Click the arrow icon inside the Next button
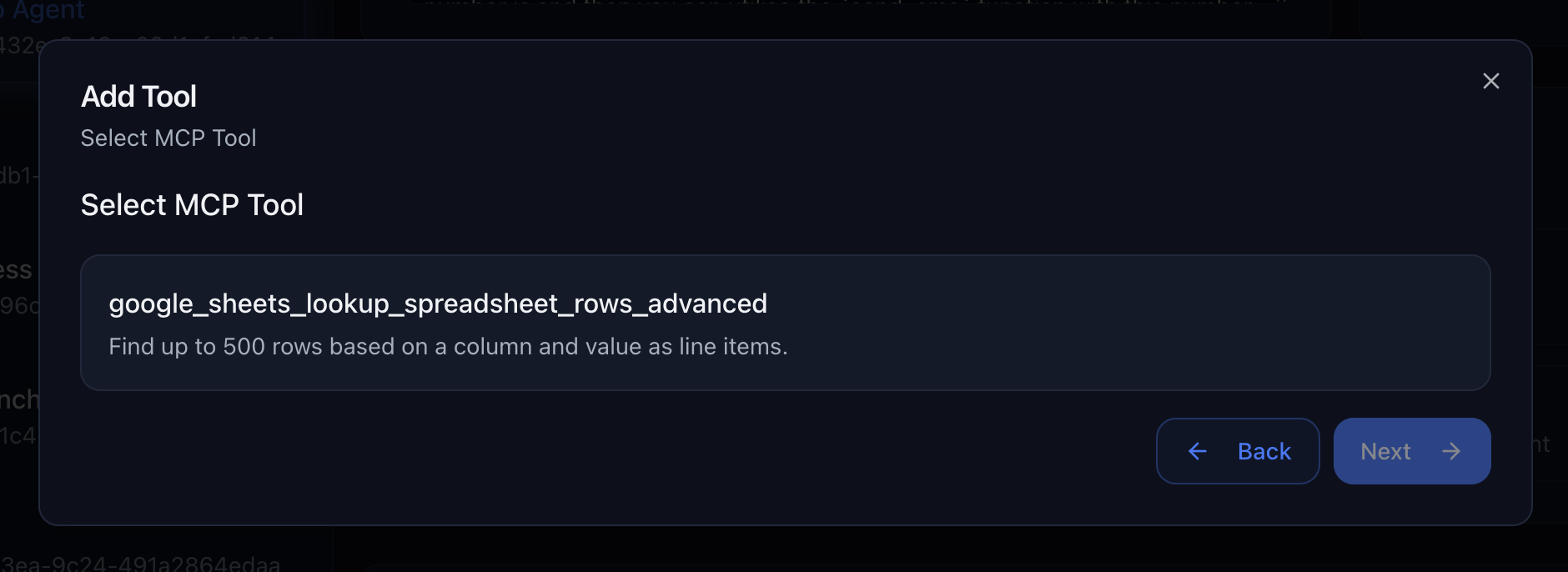This screenshot has width=1568, height=572. (1453, 451)
